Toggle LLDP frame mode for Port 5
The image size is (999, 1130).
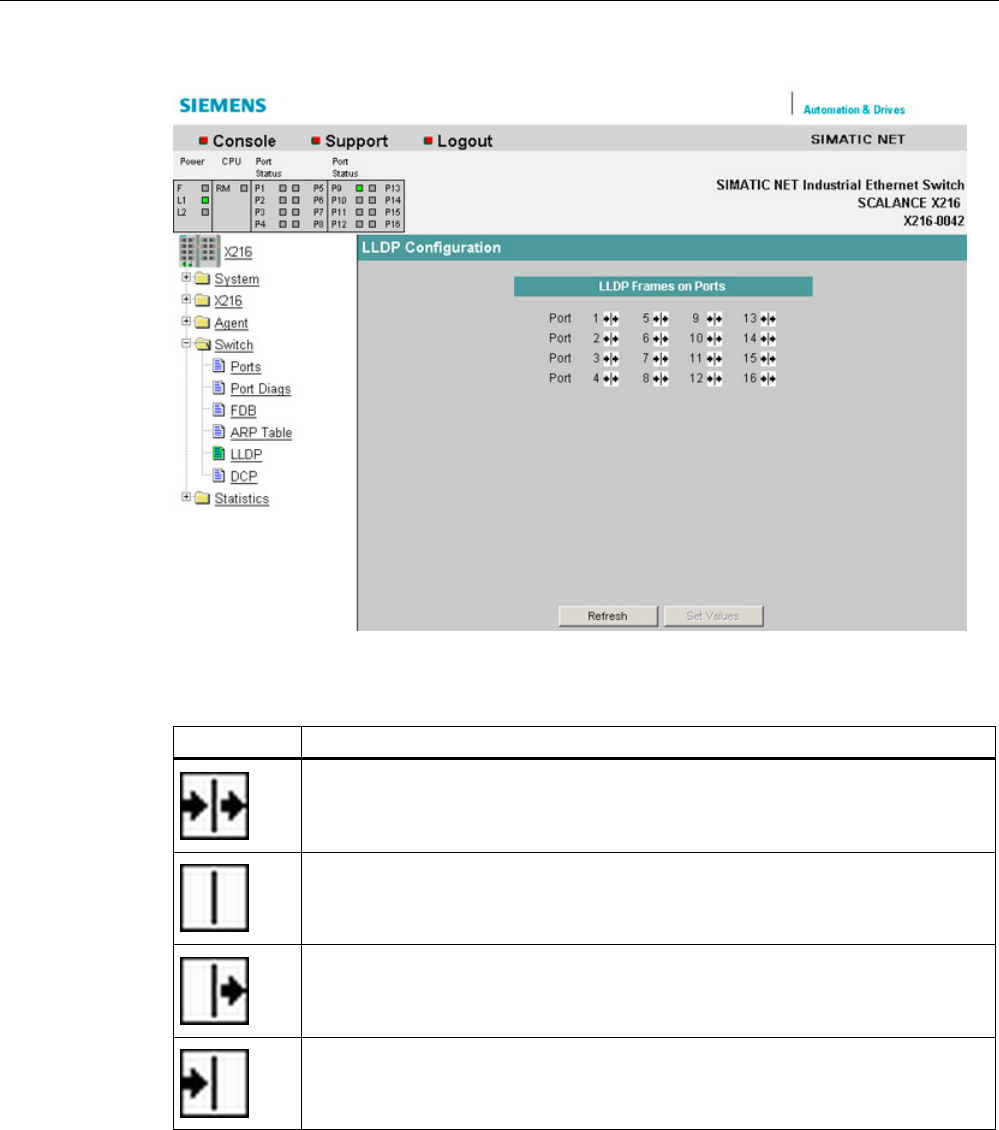pos(660,319)
